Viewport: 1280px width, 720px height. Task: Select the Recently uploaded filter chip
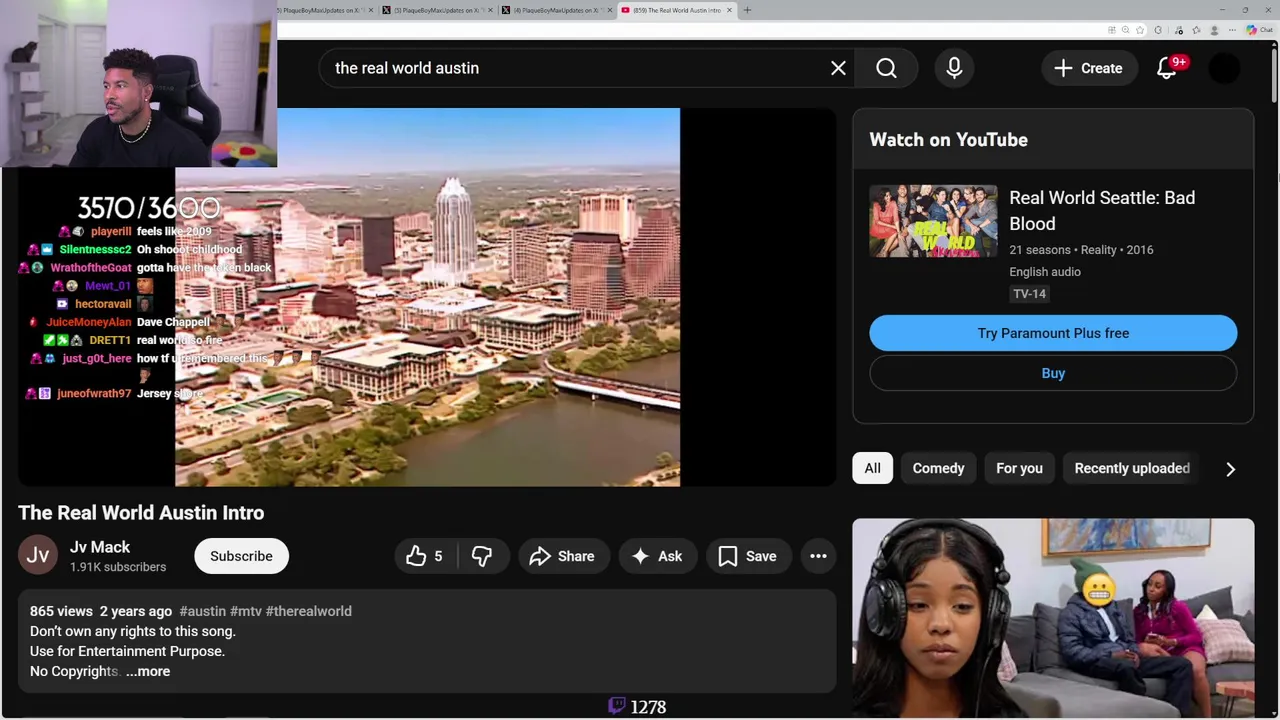tap(1132, 468)
